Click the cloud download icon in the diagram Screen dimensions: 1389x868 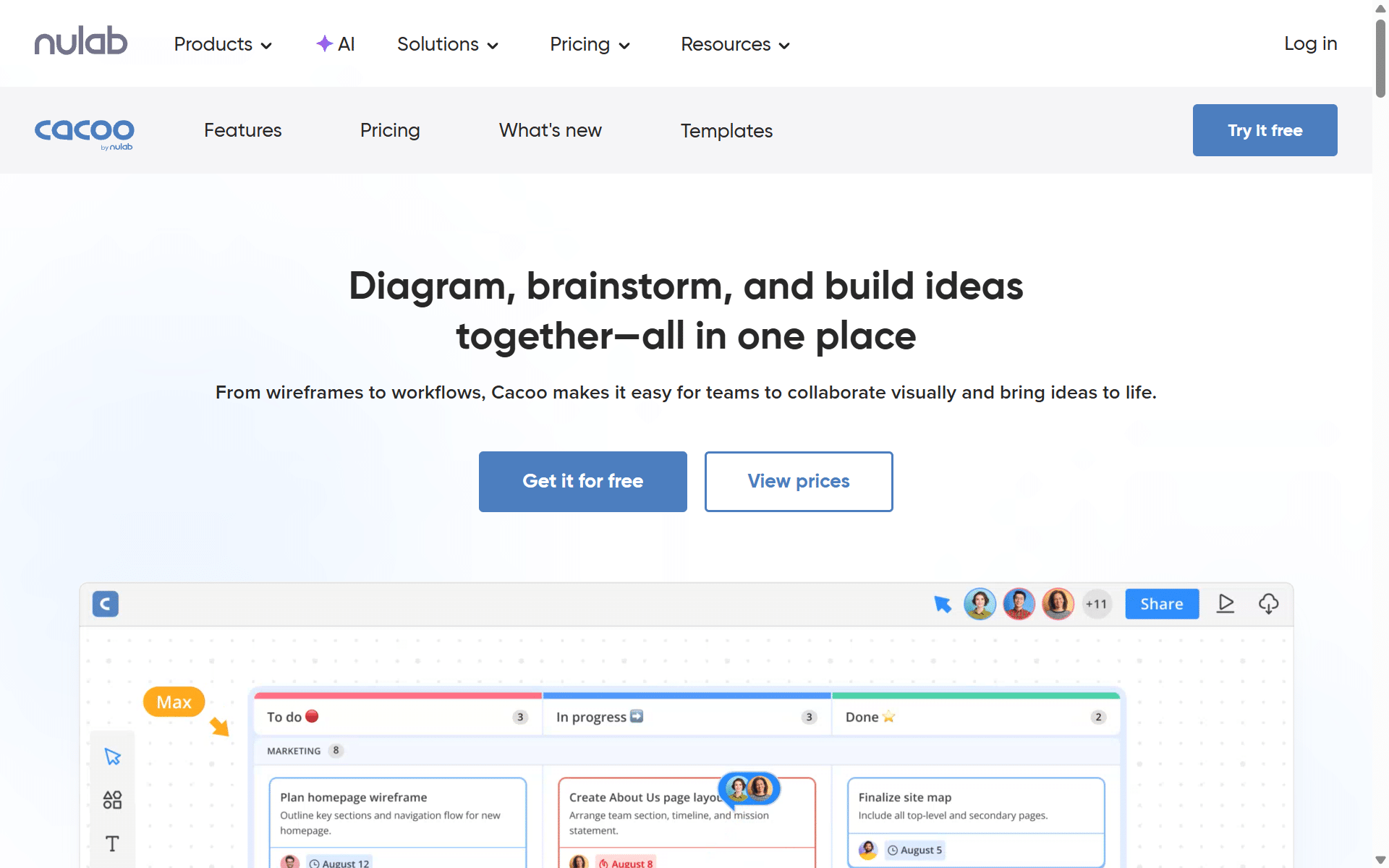tap(1268, 604)
